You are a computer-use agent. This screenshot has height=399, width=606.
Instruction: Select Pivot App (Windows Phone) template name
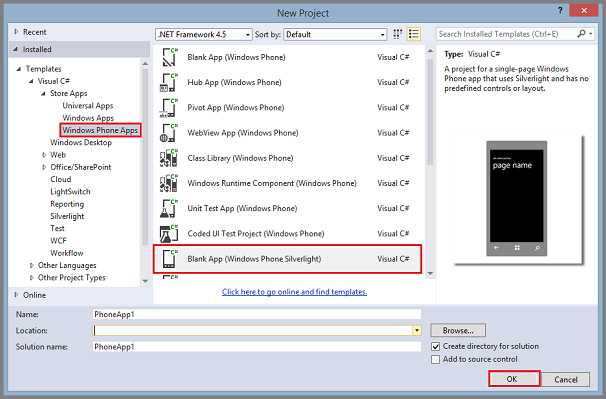[236, 107]
